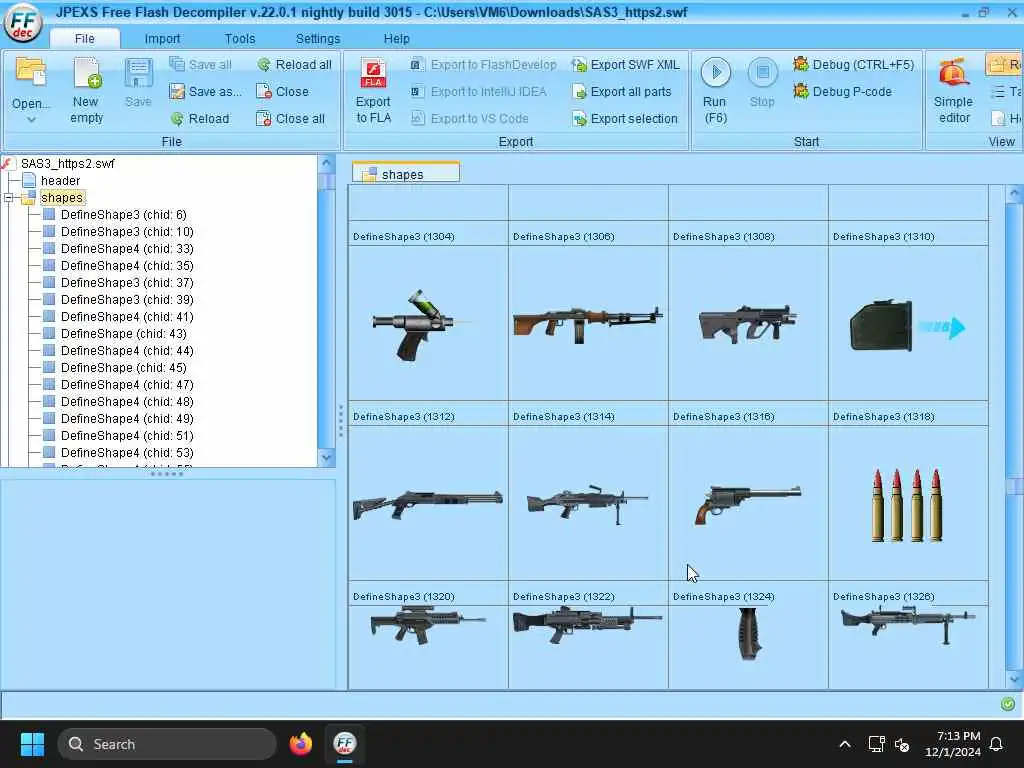Image resolution: width=1024 pixels, height=768 pixels.
Task: Open DefineShape3 (1324) grip thumbnail
Action: (748, 647)
